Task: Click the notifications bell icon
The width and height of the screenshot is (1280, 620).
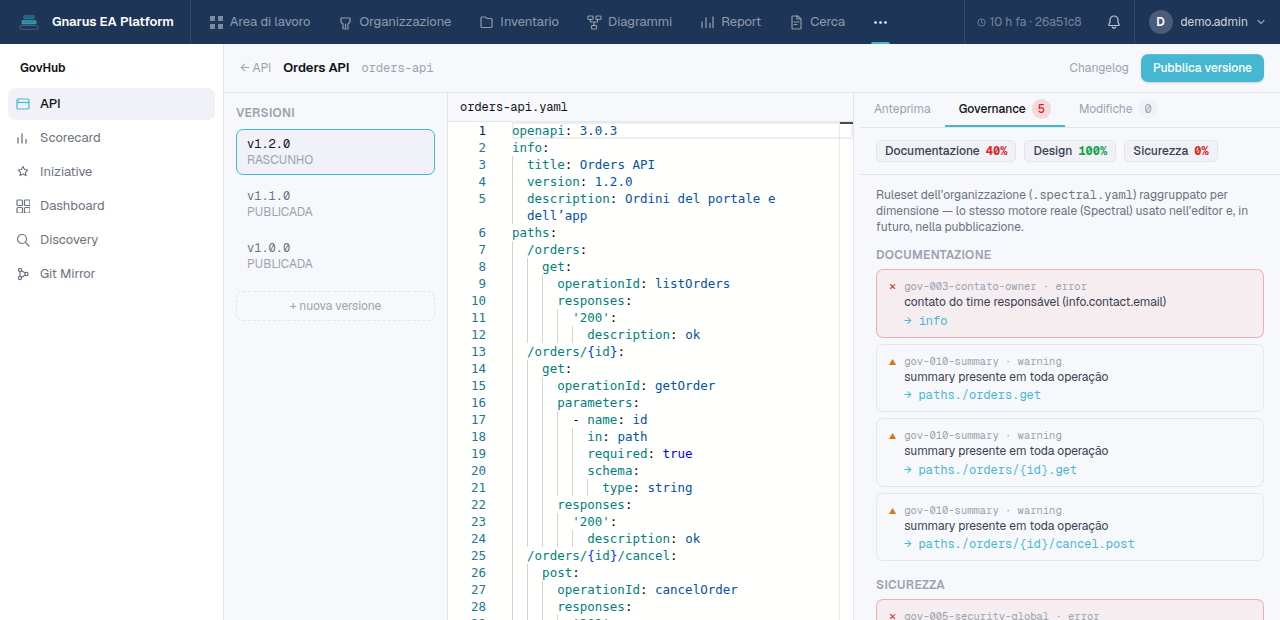Action: (x=1114, y=21)
